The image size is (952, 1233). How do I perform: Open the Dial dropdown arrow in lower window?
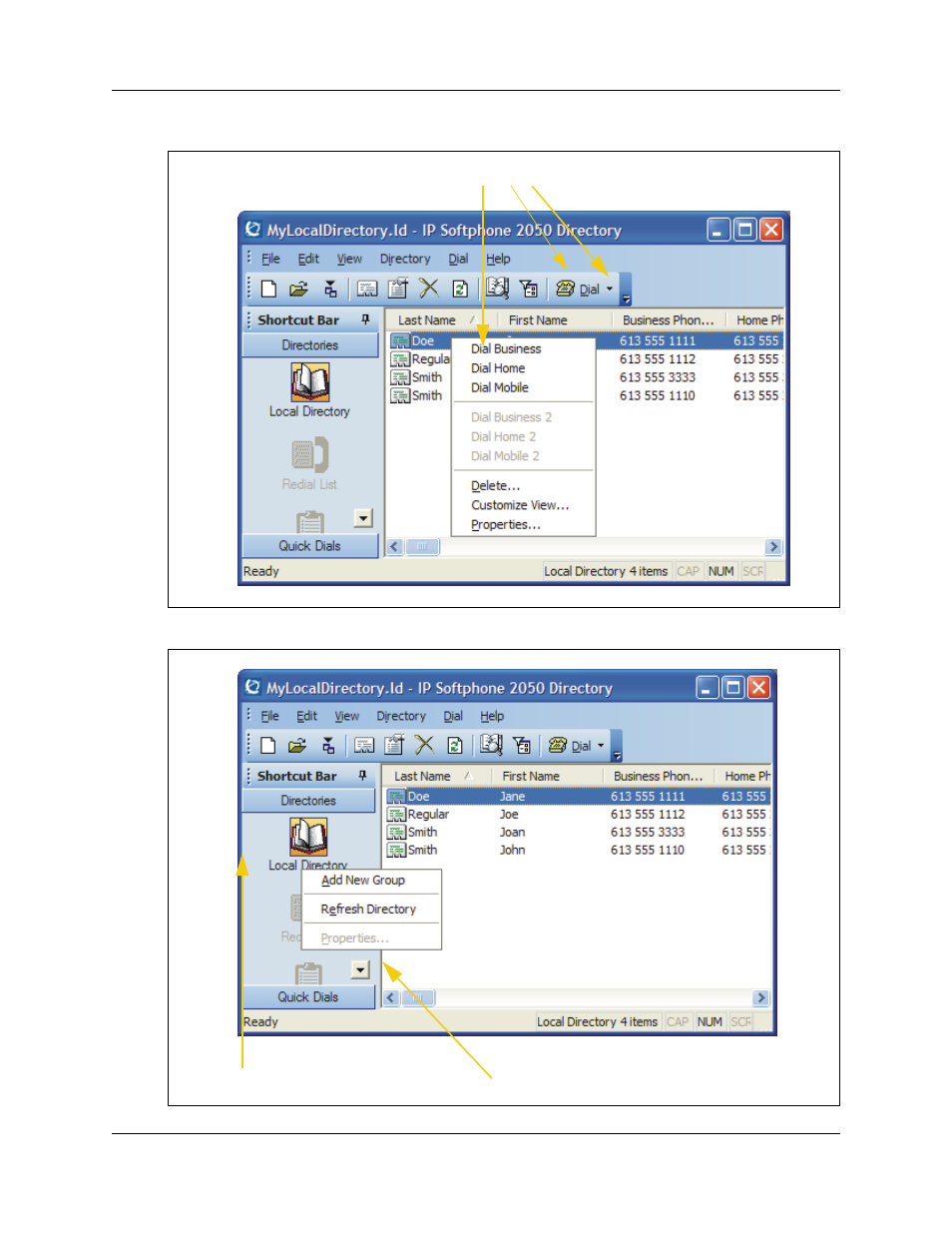601,745
